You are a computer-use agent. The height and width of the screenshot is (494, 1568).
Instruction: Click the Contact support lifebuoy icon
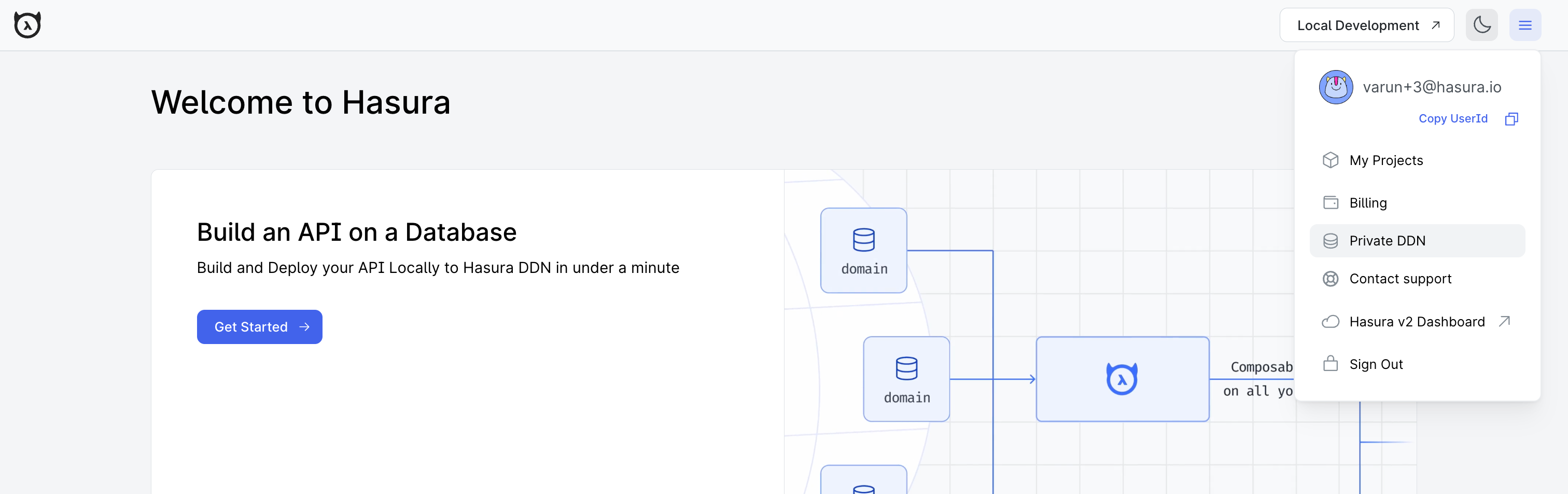1331,278
